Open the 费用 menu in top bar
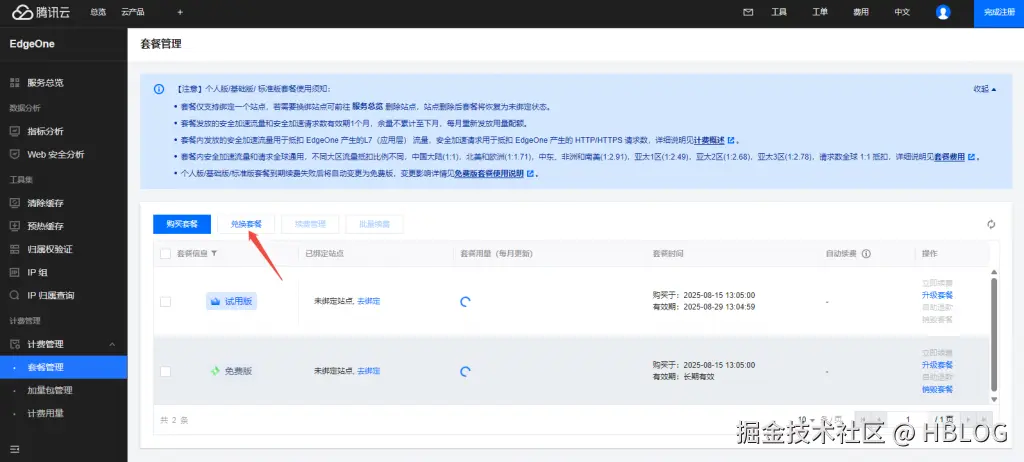The width and height of the screenshot is (1024, 462). point(861,12)
